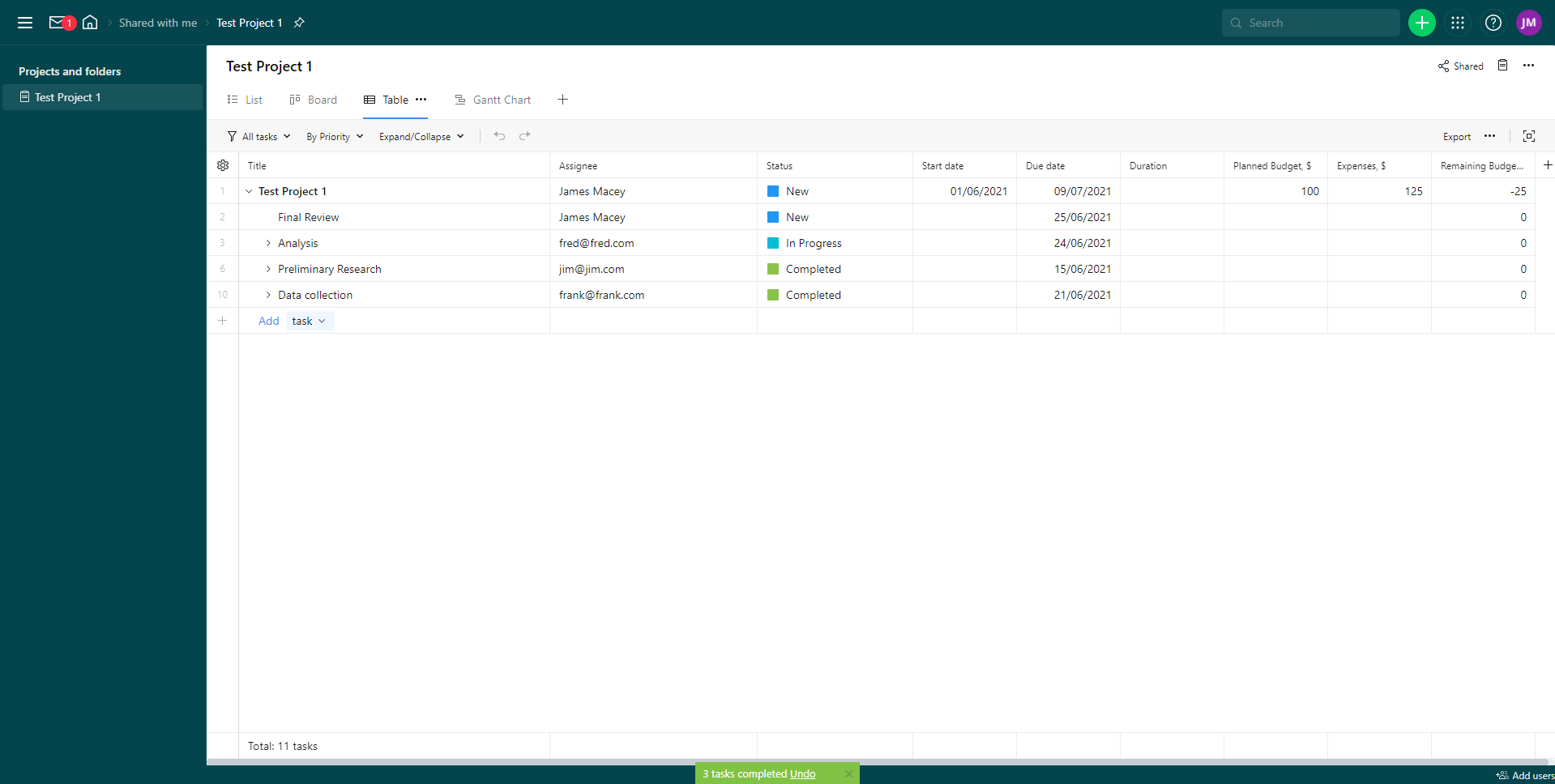
Task: Click the Export button
Action: click(1456, 136)
